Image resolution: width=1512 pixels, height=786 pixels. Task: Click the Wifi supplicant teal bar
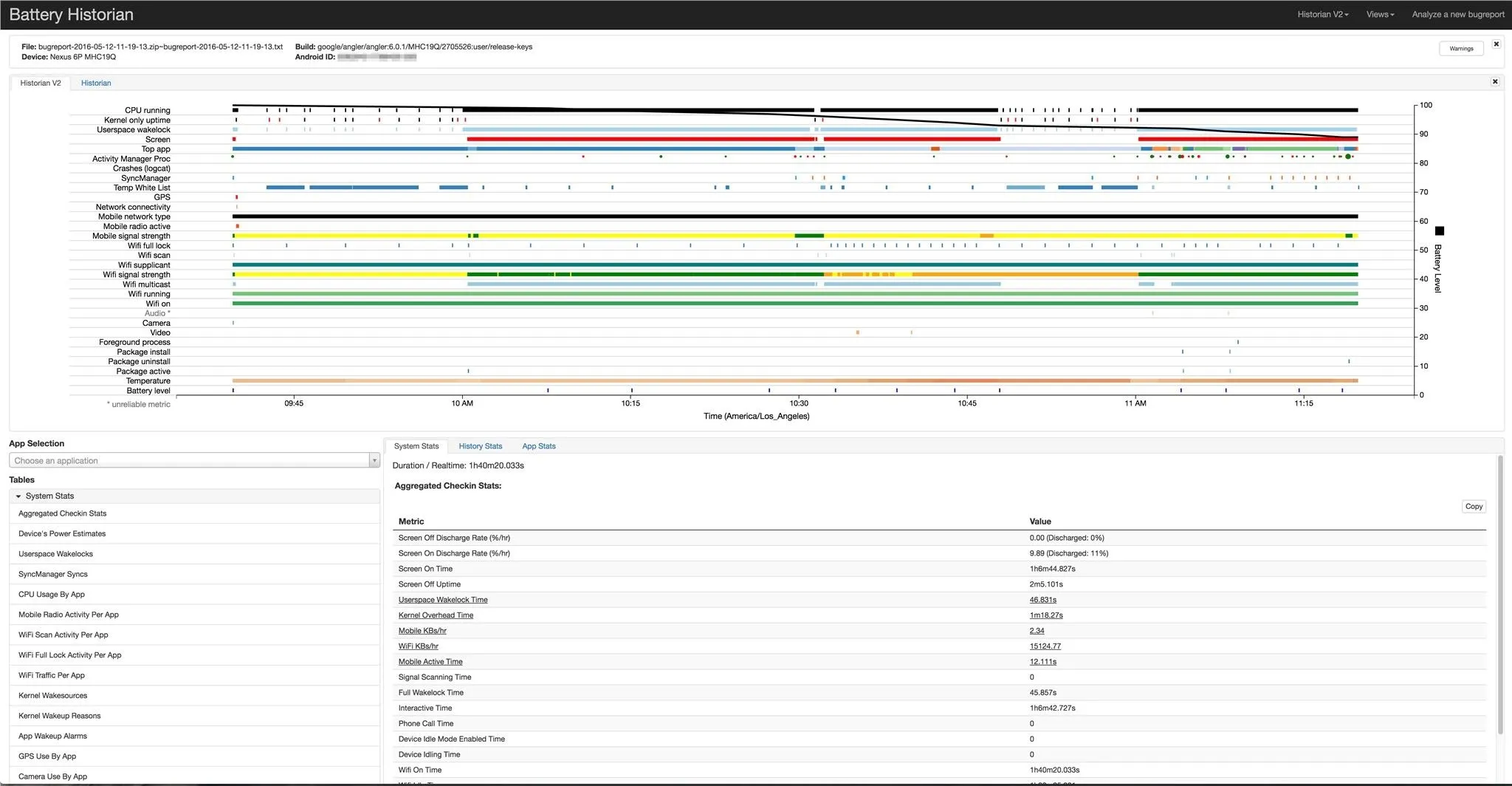(795, 264)
